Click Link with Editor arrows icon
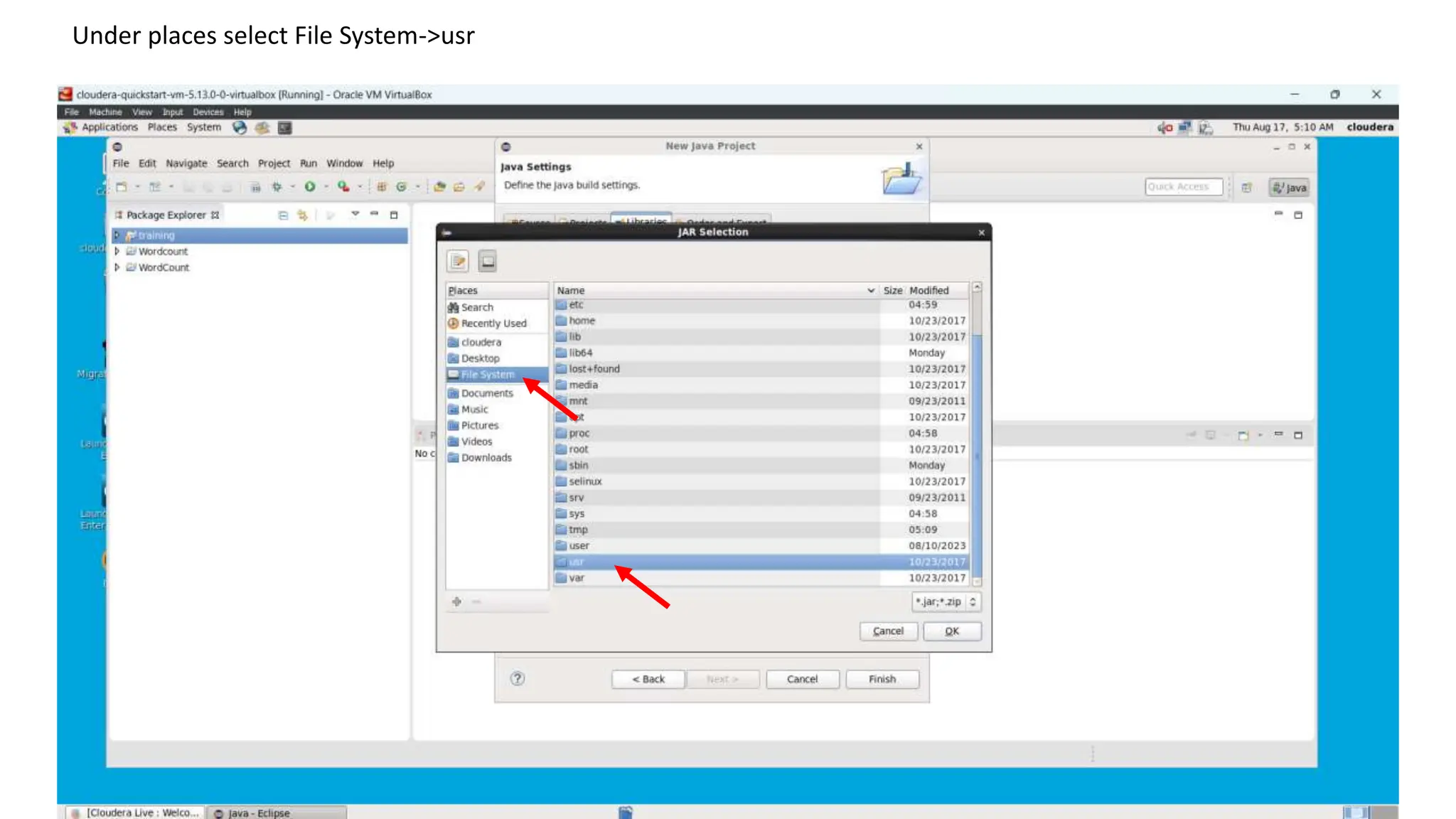Image resolution: width=1456 pixels, height=819 pixels. (302, 215)
